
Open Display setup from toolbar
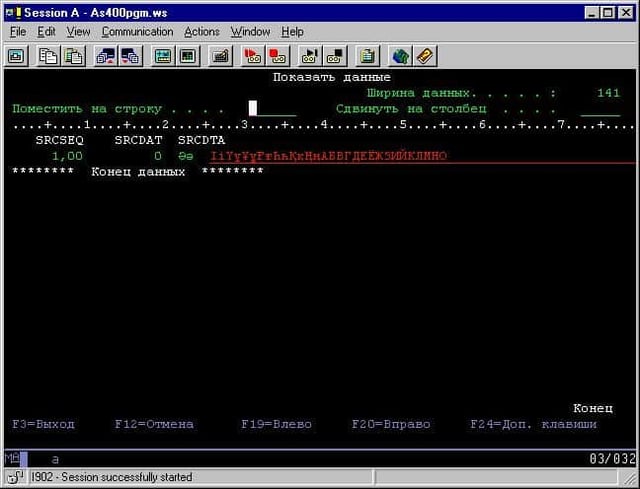(163, 56)
